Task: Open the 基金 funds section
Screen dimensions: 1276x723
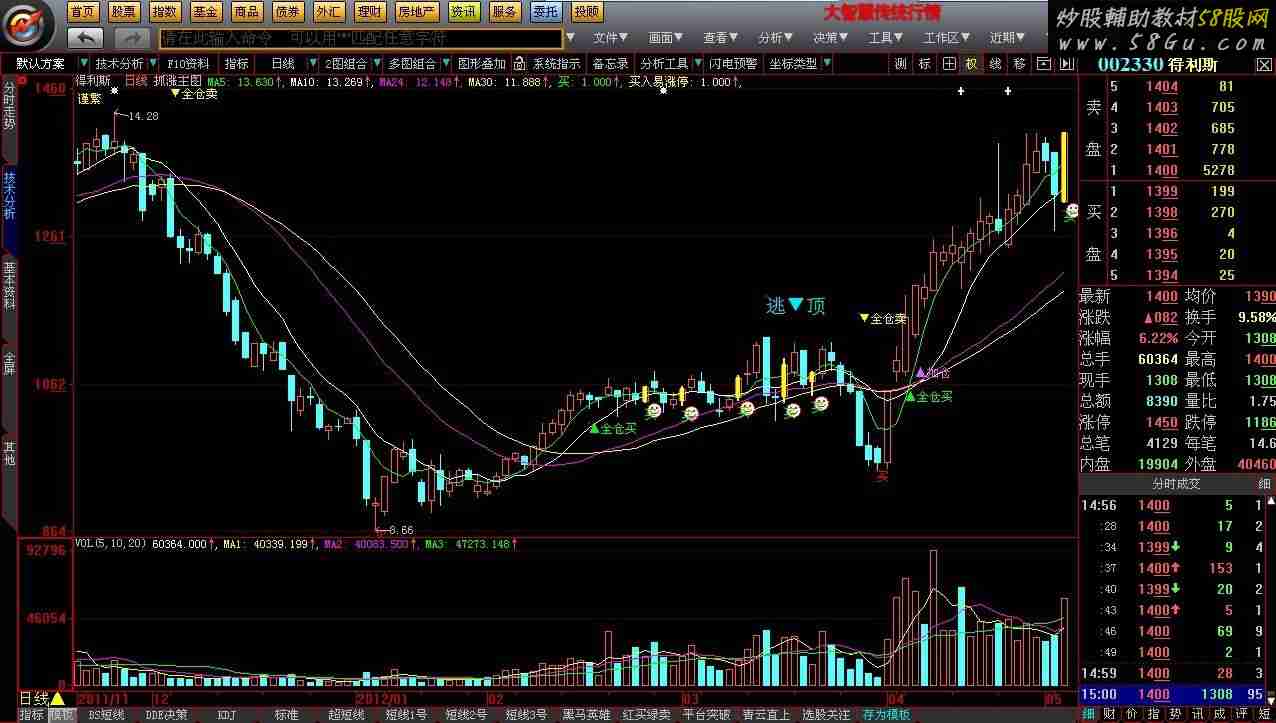Action: pos(206,12)
